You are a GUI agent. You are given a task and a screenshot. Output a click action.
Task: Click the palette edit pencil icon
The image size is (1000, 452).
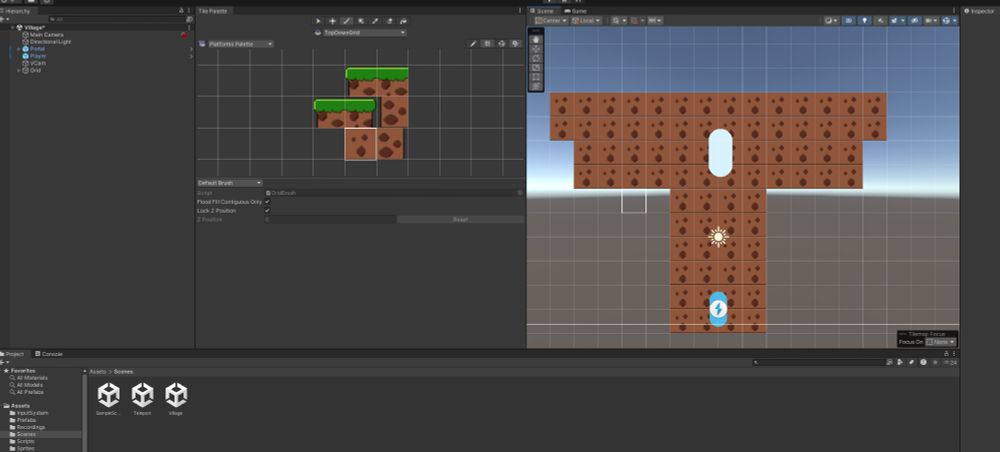pyautogui.click(x=473, y=44)
